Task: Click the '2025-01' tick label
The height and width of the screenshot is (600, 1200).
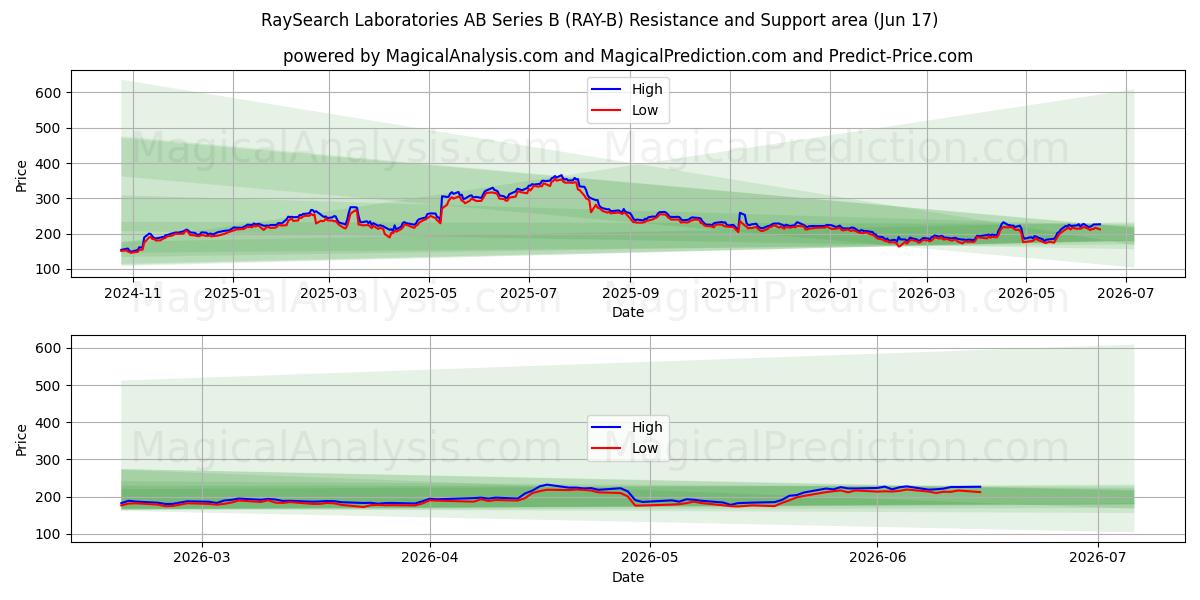Action: 233,293
